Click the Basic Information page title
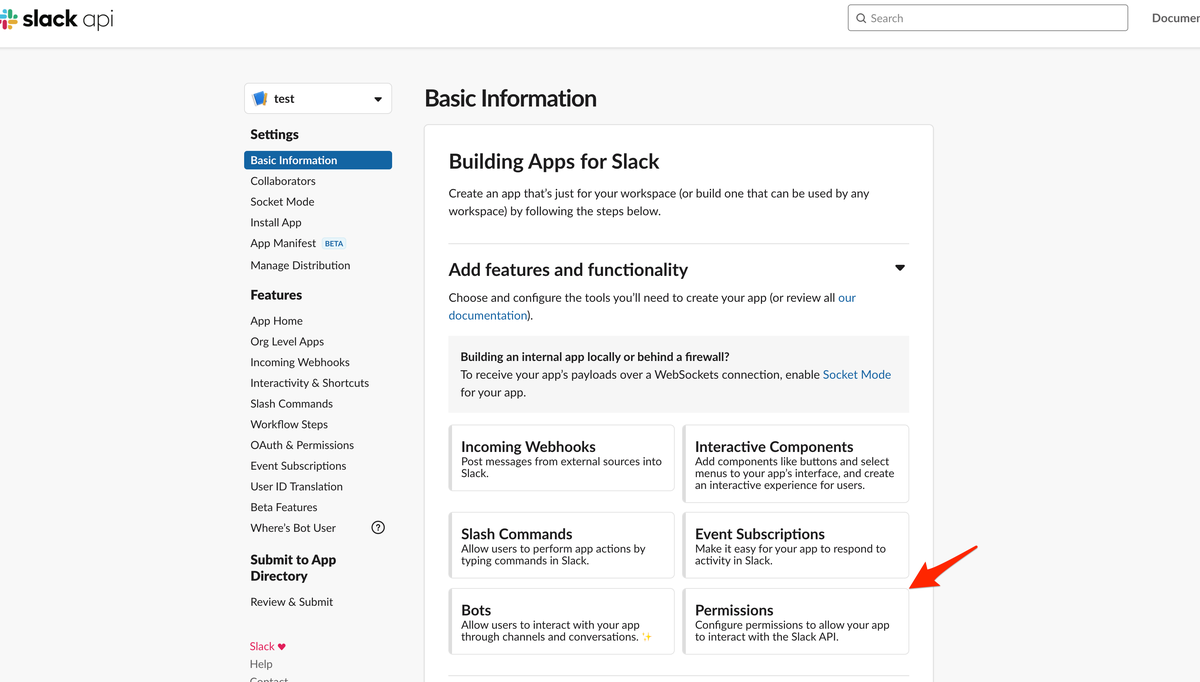Viewport: 1200px width, 682px height. click(x=511, y=99)
